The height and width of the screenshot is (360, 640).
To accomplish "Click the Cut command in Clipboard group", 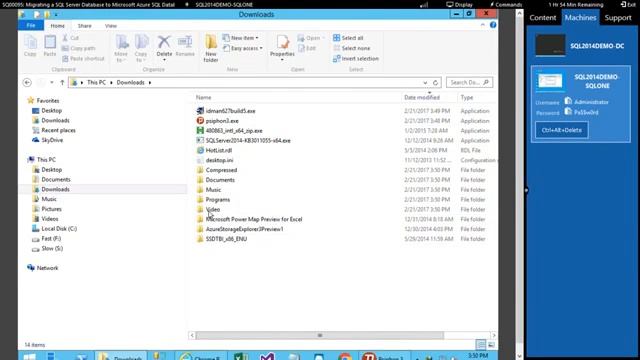I will 71,38.
